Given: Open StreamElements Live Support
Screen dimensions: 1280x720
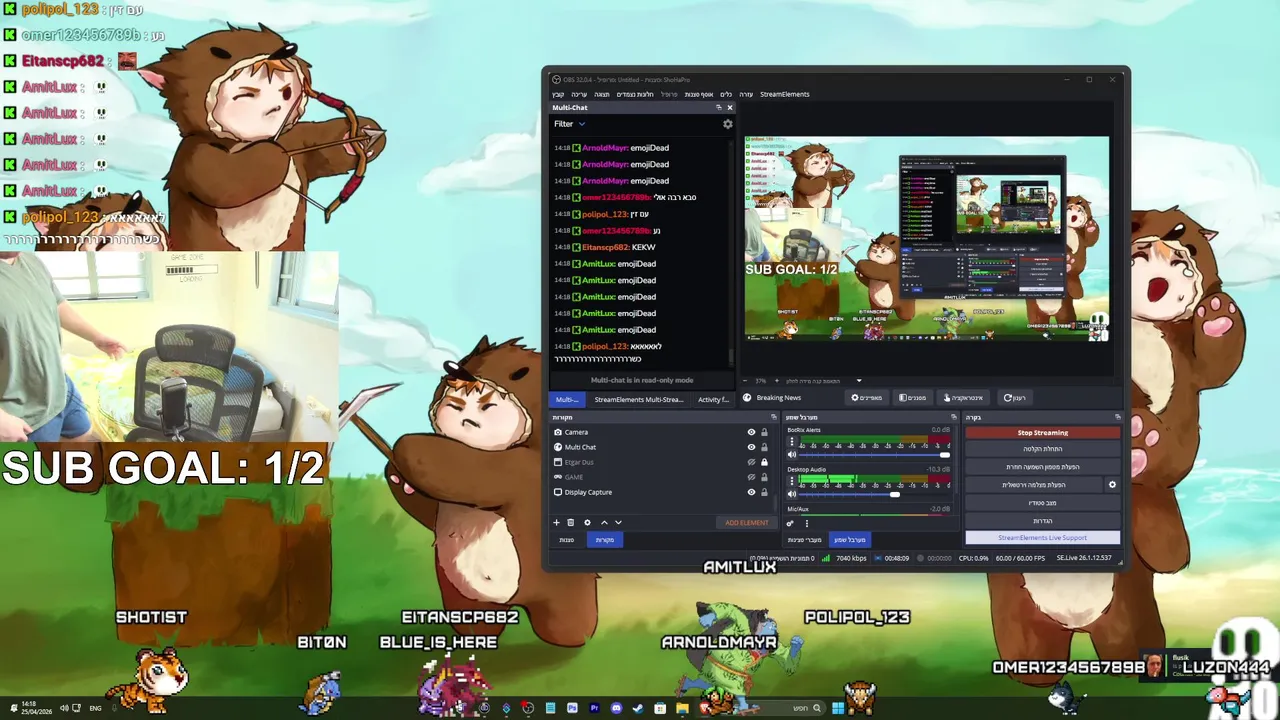Looking at the screenshot, I should click(x=1042, y=538).
